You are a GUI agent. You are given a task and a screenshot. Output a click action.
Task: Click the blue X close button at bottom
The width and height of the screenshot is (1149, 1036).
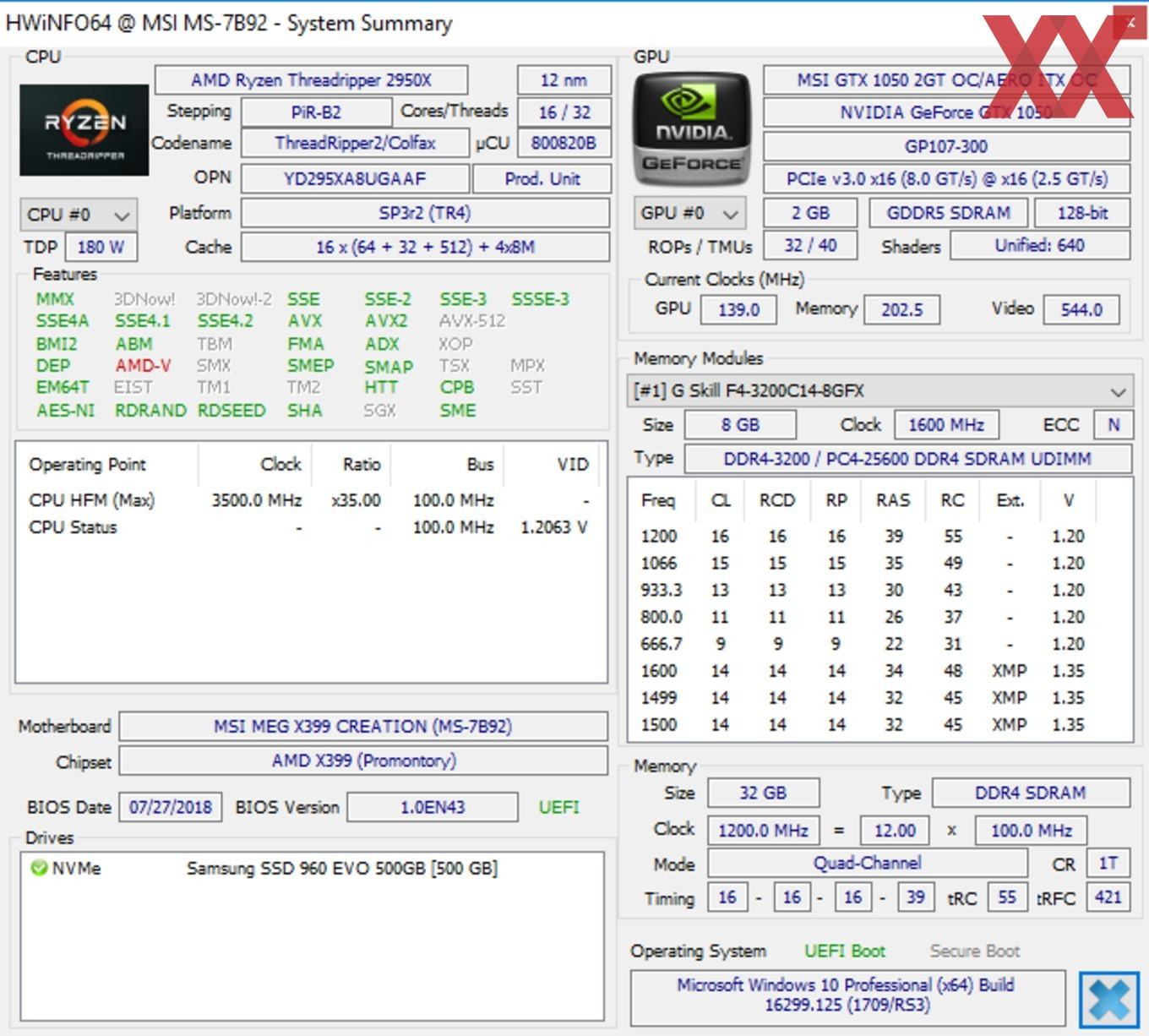point(1108,1000)
